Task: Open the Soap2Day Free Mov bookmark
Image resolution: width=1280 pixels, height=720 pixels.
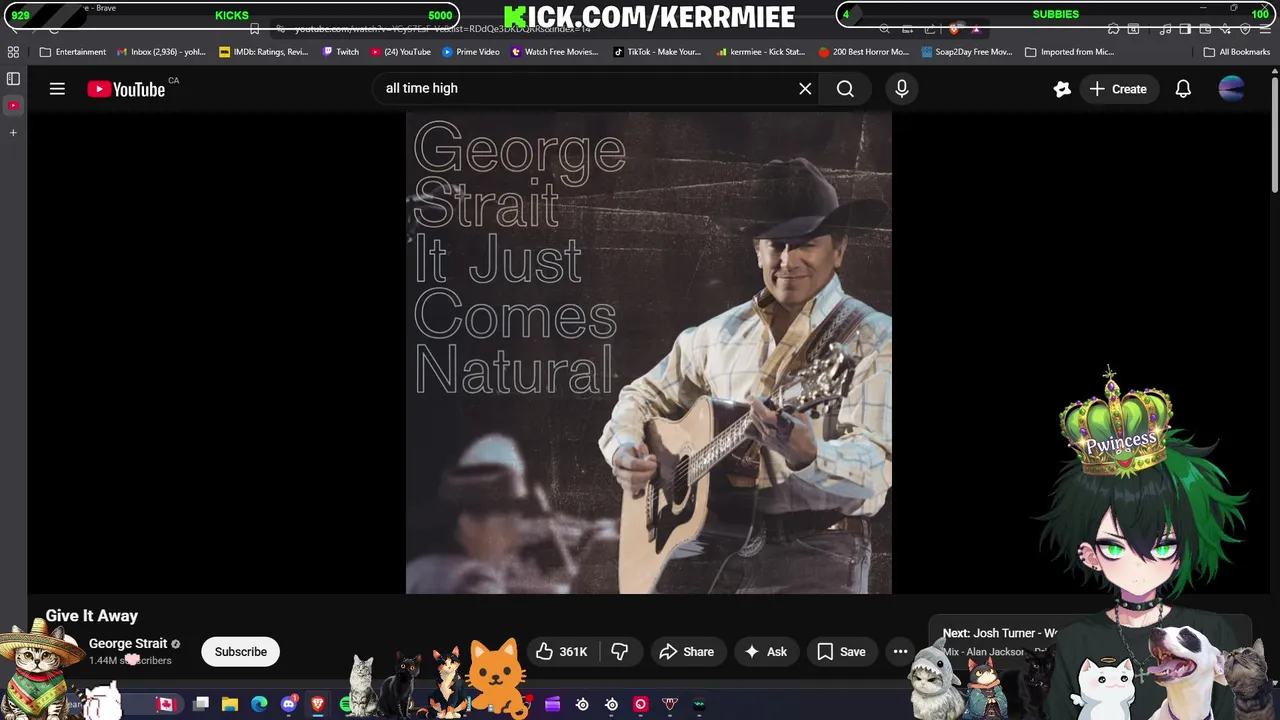Action: coord(967,52)
